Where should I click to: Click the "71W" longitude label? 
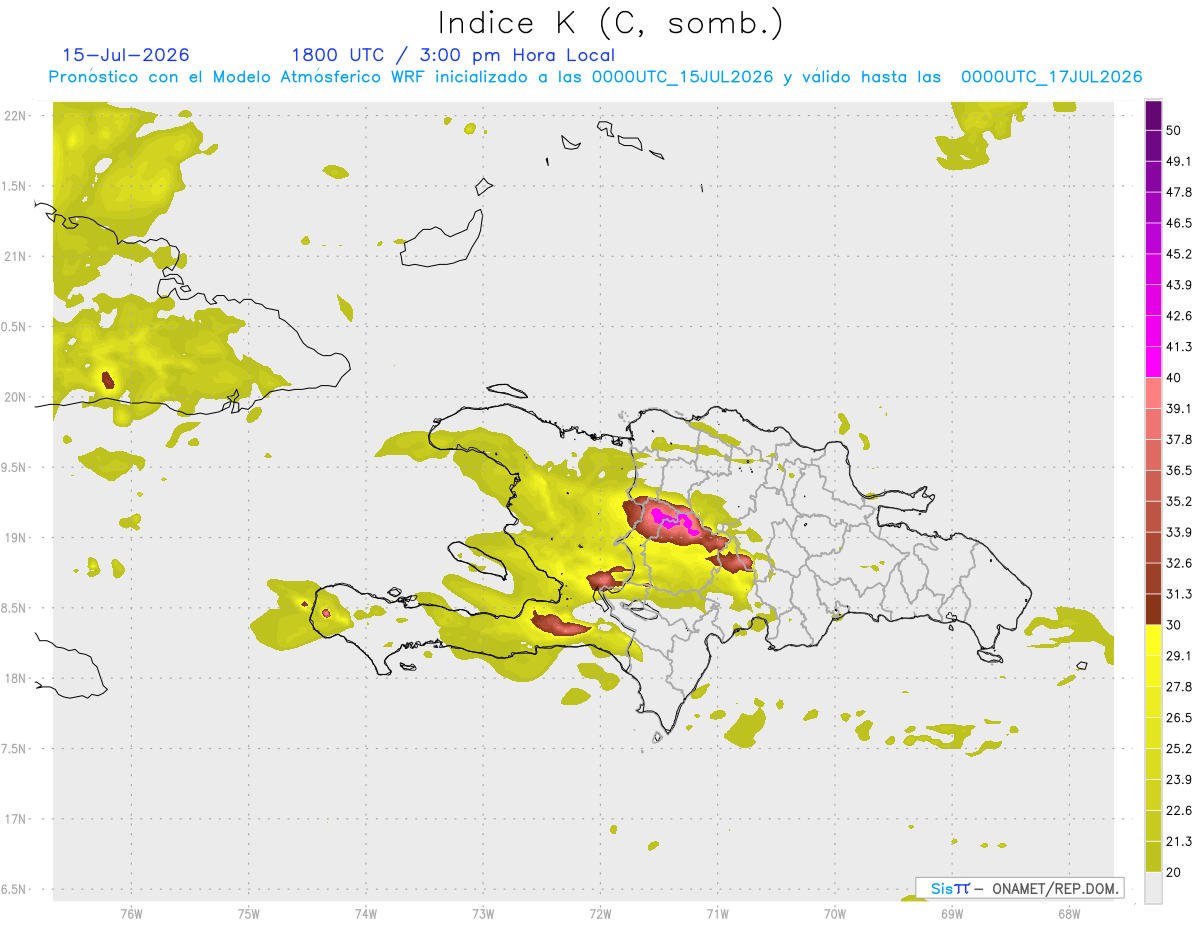(717, 913)
